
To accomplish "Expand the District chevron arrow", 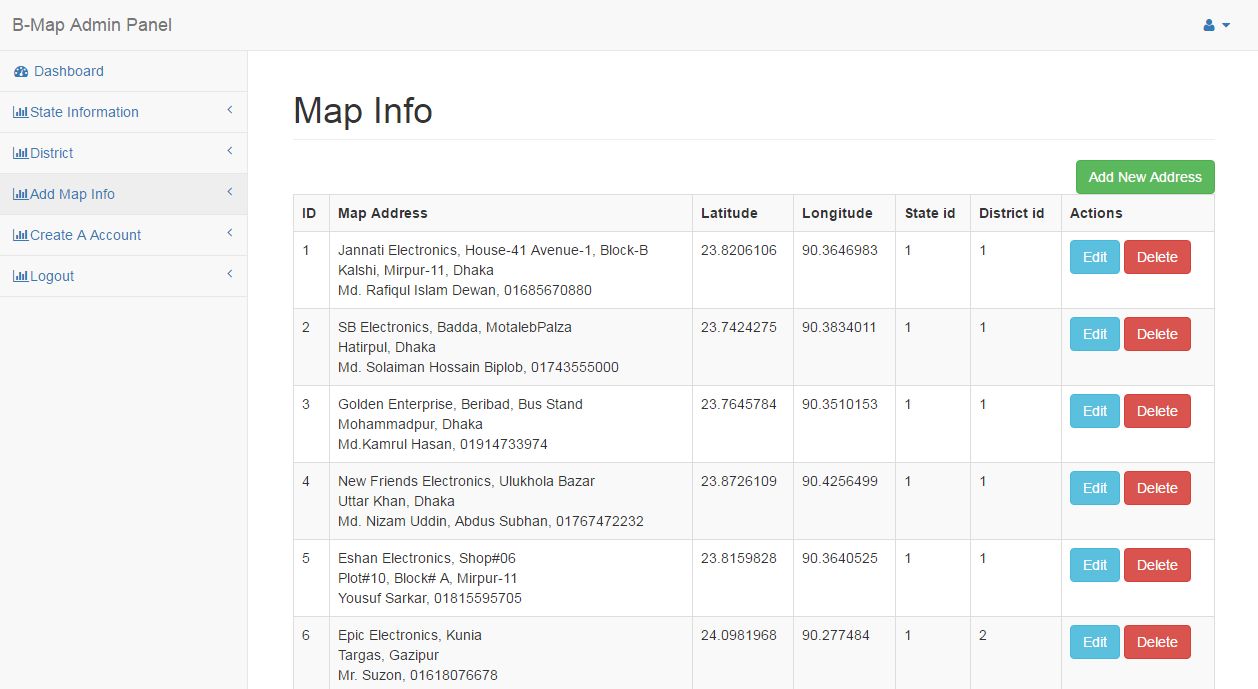I will [229, 151].
